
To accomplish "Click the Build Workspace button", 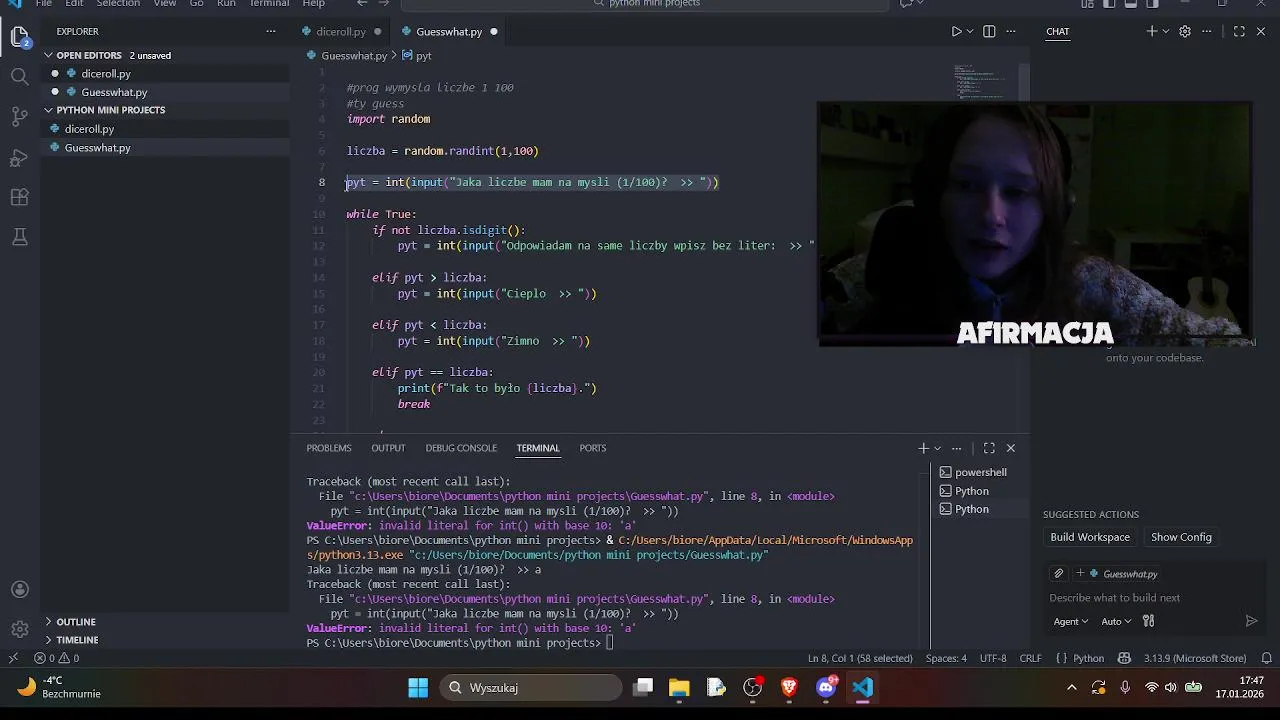I will [x=1090, y=537].
